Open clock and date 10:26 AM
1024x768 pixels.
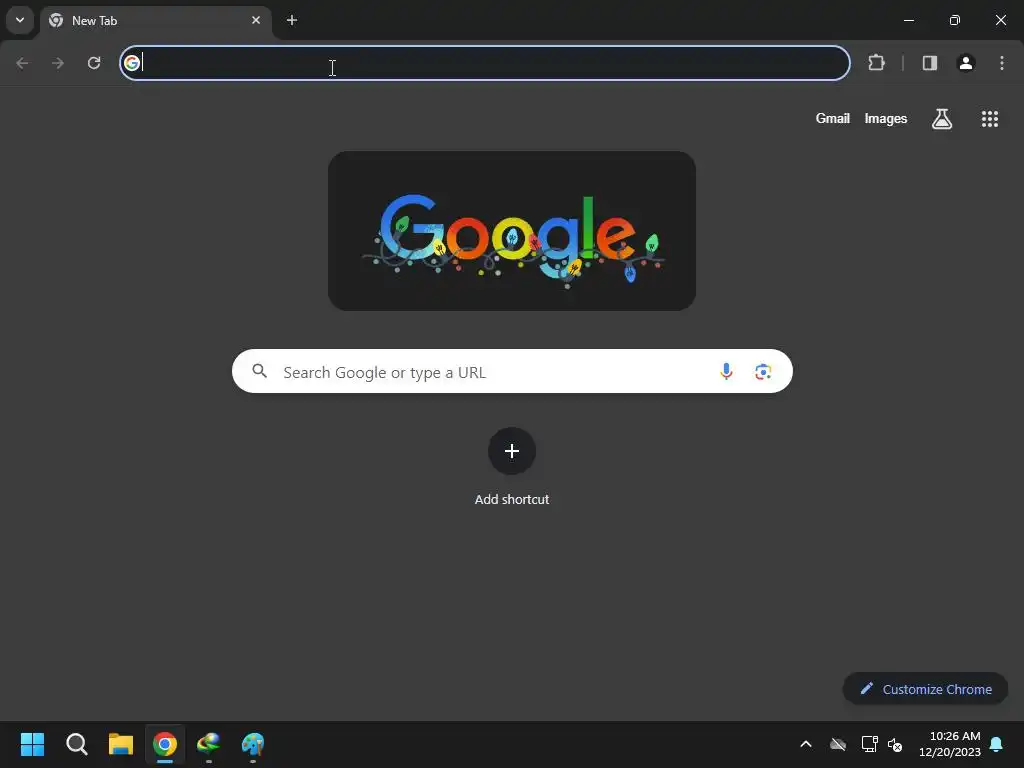(x=950, y=744)
